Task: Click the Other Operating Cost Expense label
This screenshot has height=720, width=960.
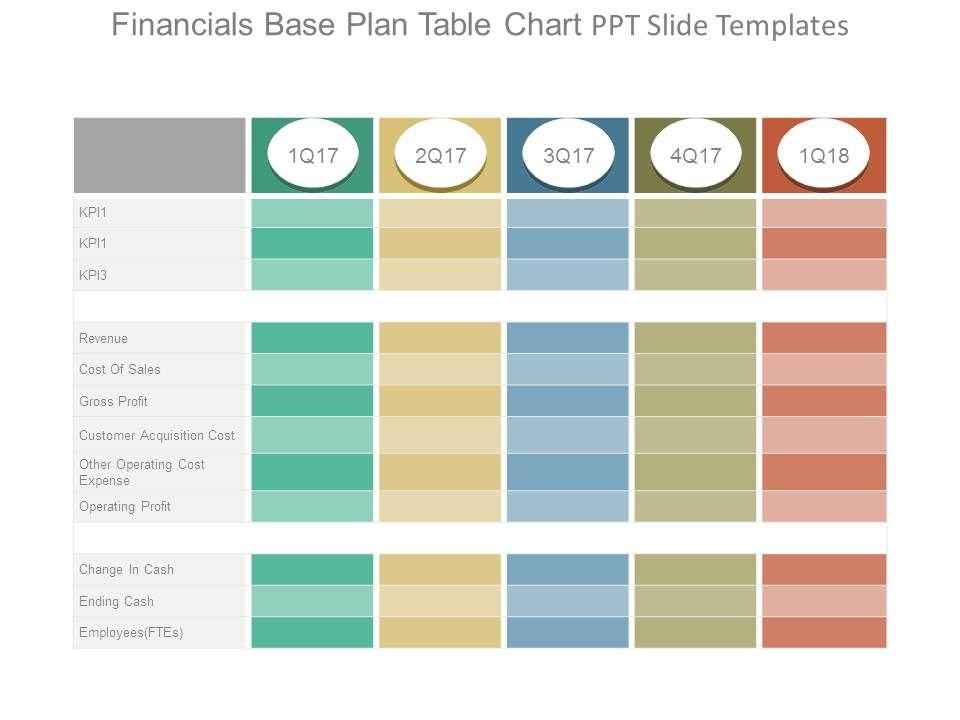Action: 142,472
